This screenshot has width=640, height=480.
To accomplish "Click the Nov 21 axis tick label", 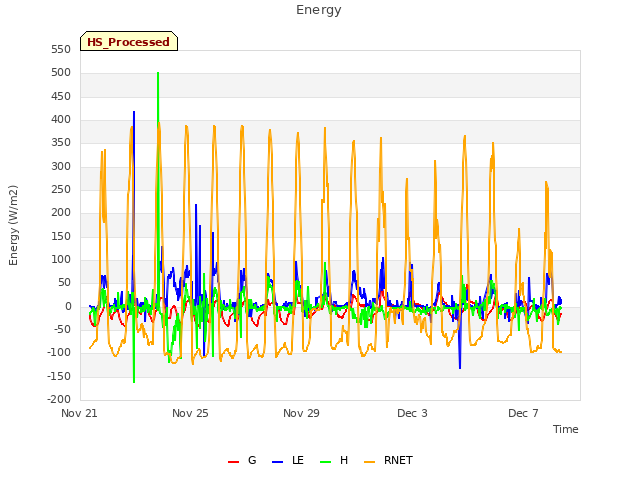I will pyautogui.click(x=79, y=413).
